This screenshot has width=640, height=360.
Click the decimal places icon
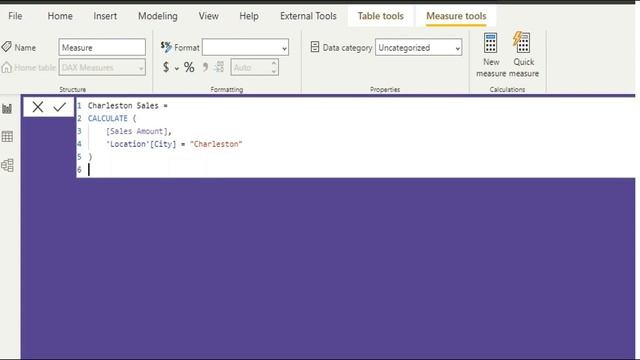pyautogui.click(x=219, y=67)
